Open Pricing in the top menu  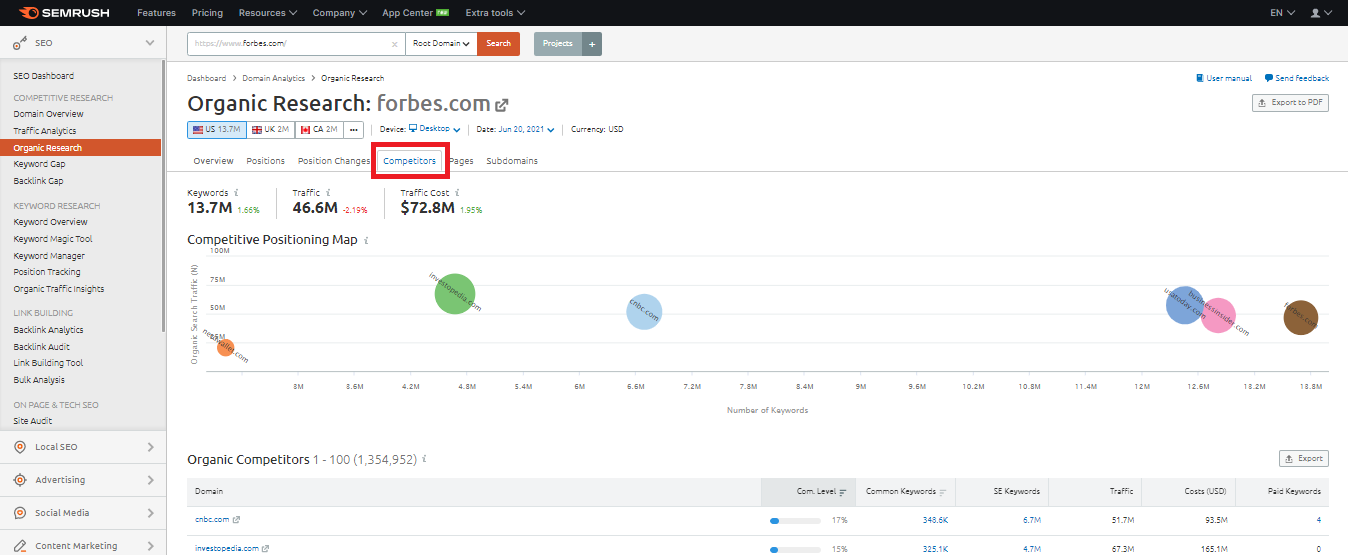(x=207, y=13)
